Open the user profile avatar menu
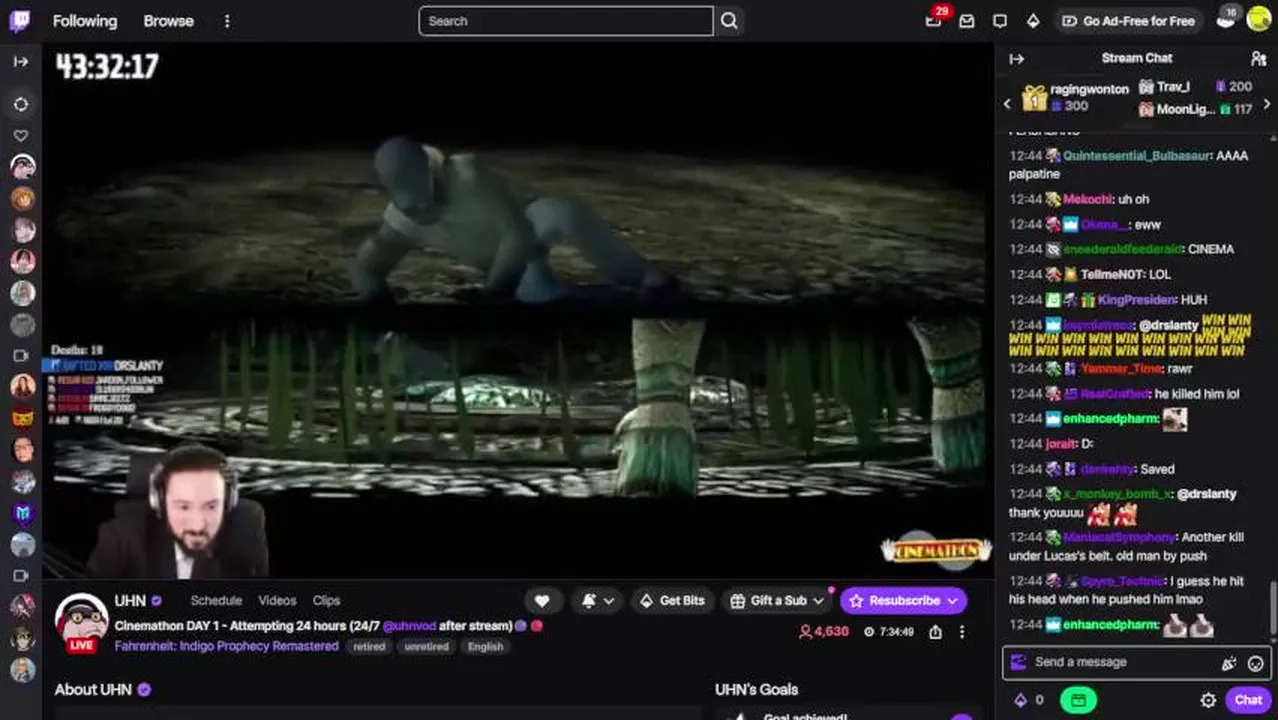This screenshot has height=720, width=1278. (x=1259, y=20)
